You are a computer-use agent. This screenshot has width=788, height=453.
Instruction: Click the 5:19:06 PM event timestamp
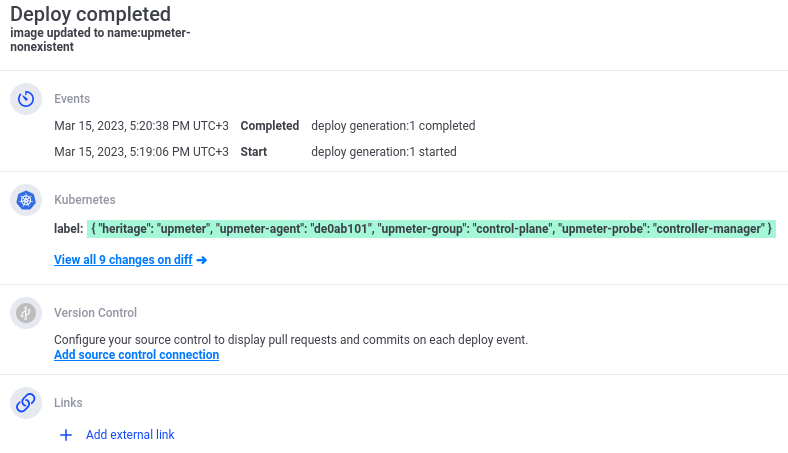click(x=141, y=152)
